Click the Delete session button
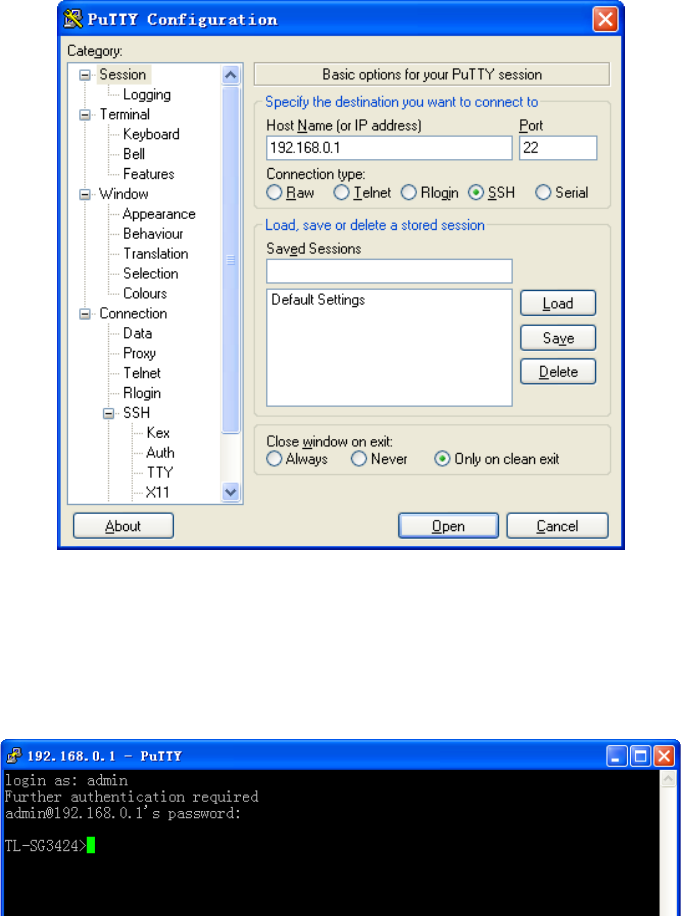 pyautogui.click(x=558, y=372)
